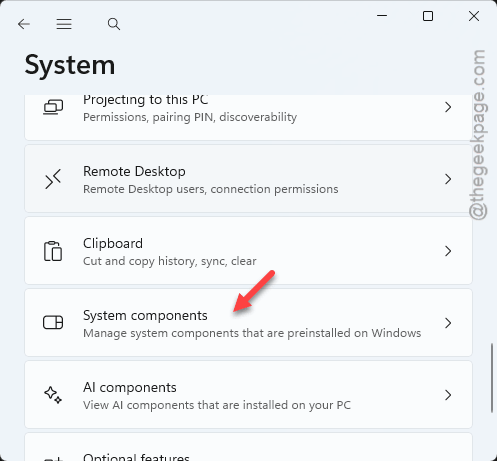Open Optional features entry
The height and width of the screenshot is (461, 497).
click(248, 447)
